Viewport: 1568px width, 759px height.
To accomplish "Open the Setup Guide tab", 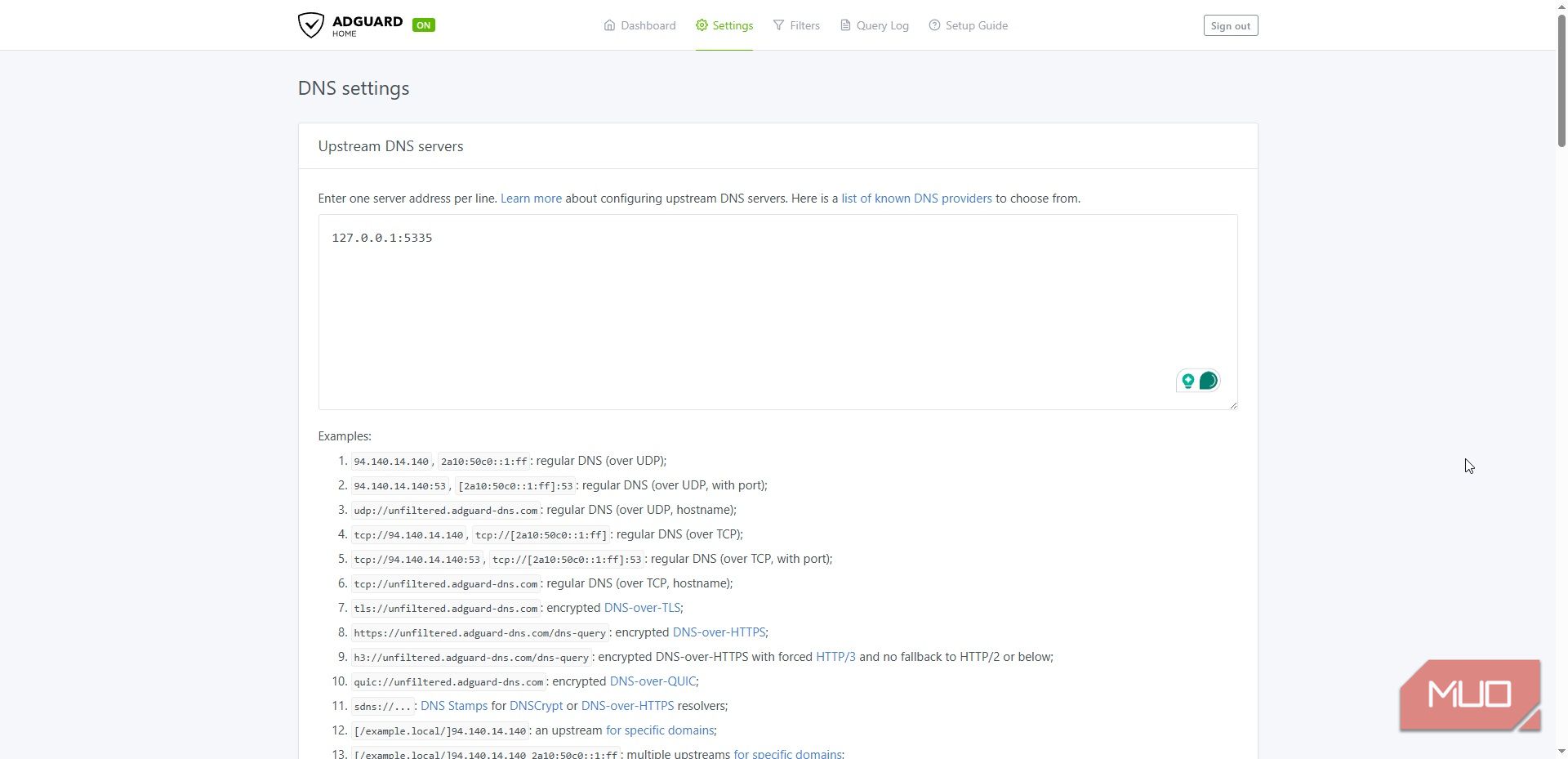I will tap(968, 25).
